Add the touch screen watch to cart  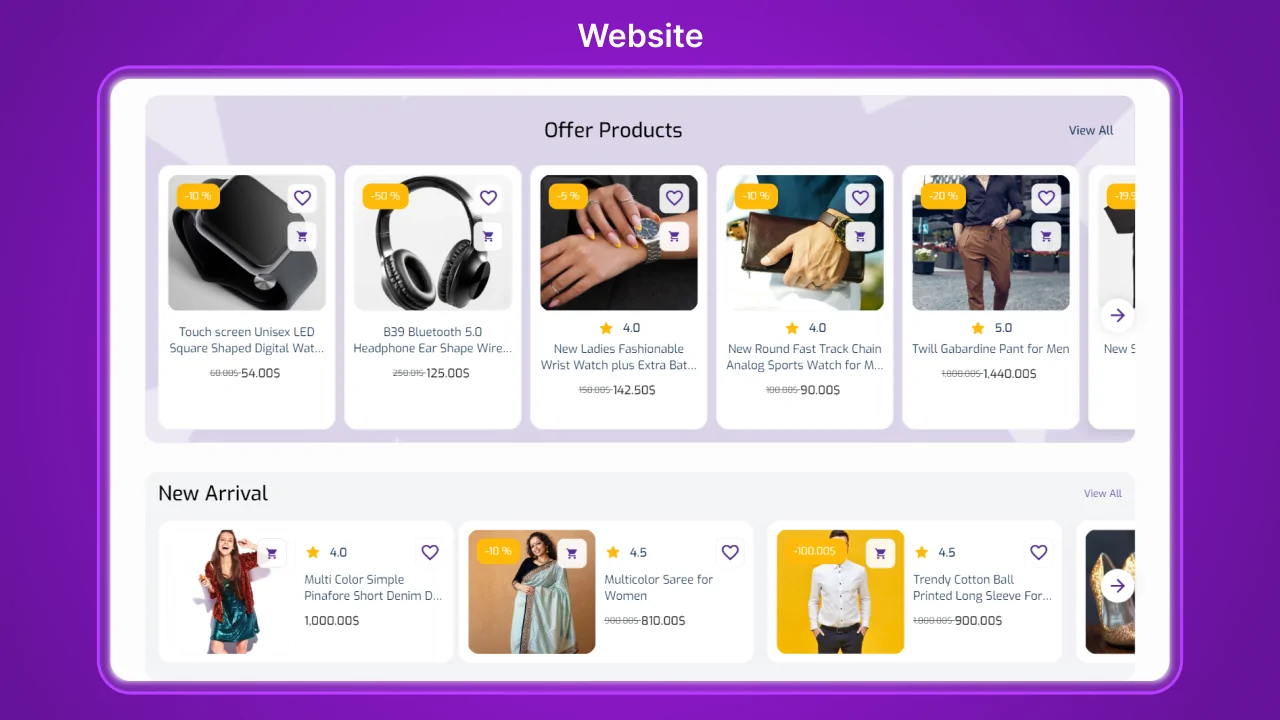pos(302,237)
